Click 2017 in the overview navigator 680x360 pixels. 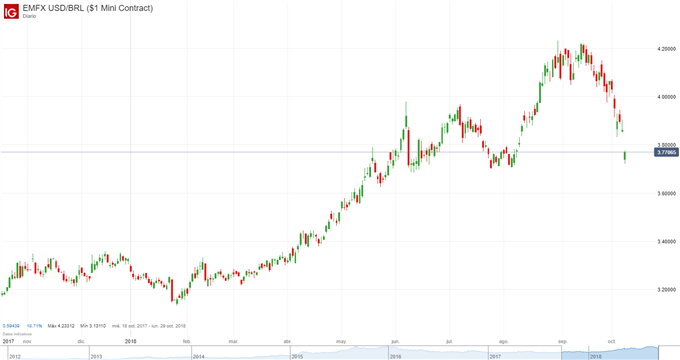point(495,357)
